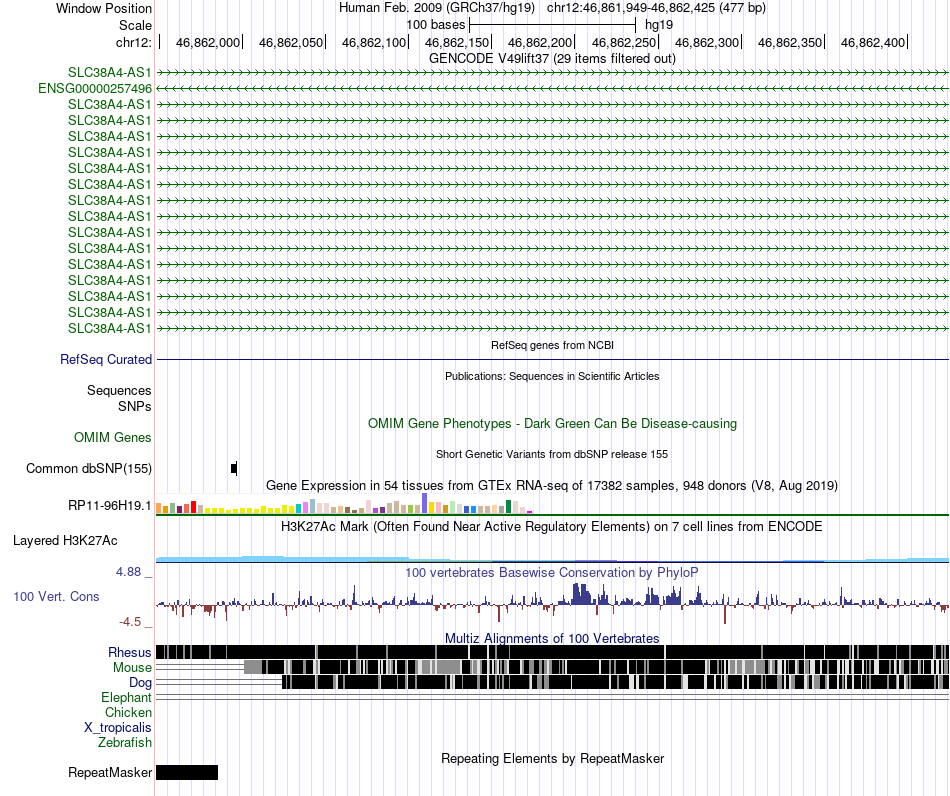
Task: Click the 4.88 upper scale value
Action: click(128, 572)
